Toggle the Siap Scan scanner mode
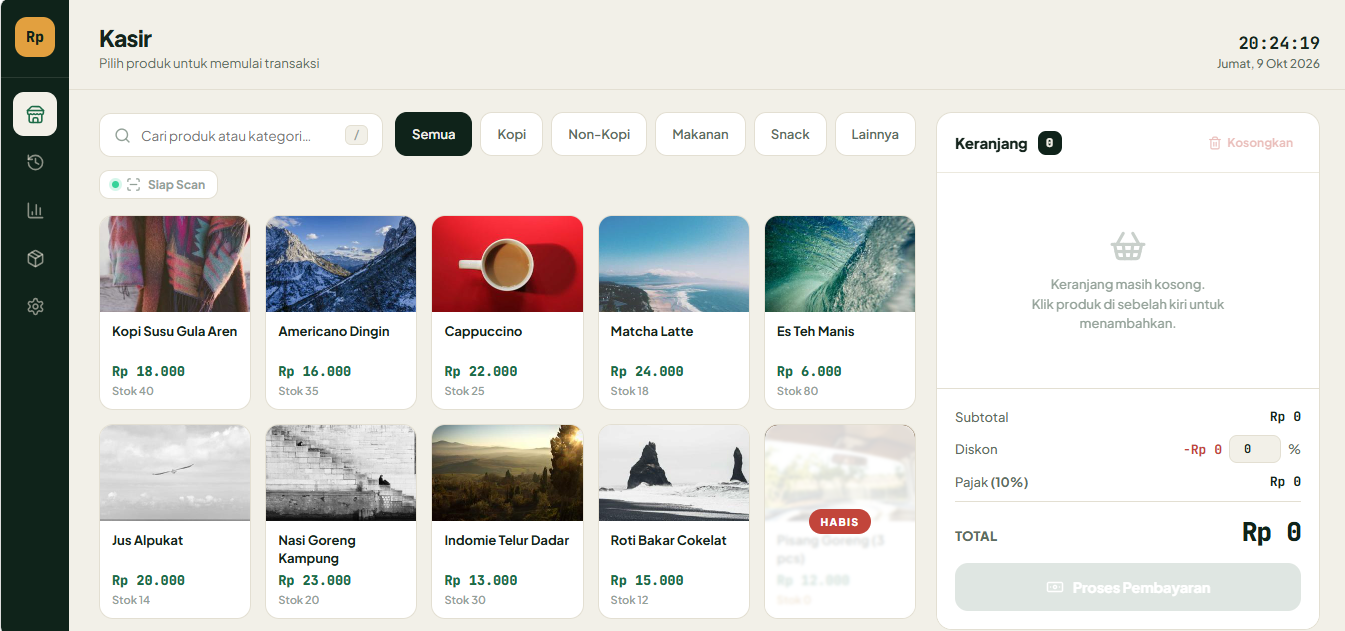The width and height of the screenshot is (1345, 631). pos(158,185)
